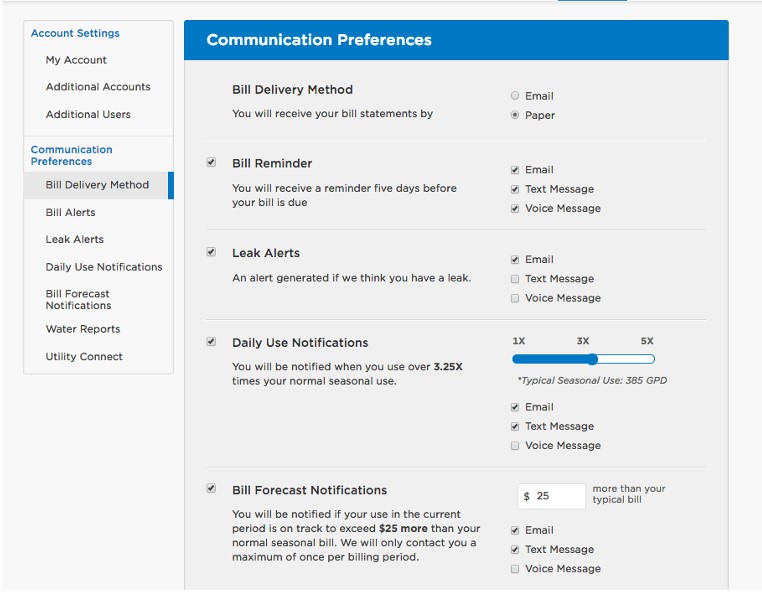The height and width of the screenshot is (593, 762).
Task: Select Email bill delivery radio button
Action: coord(515,96)
